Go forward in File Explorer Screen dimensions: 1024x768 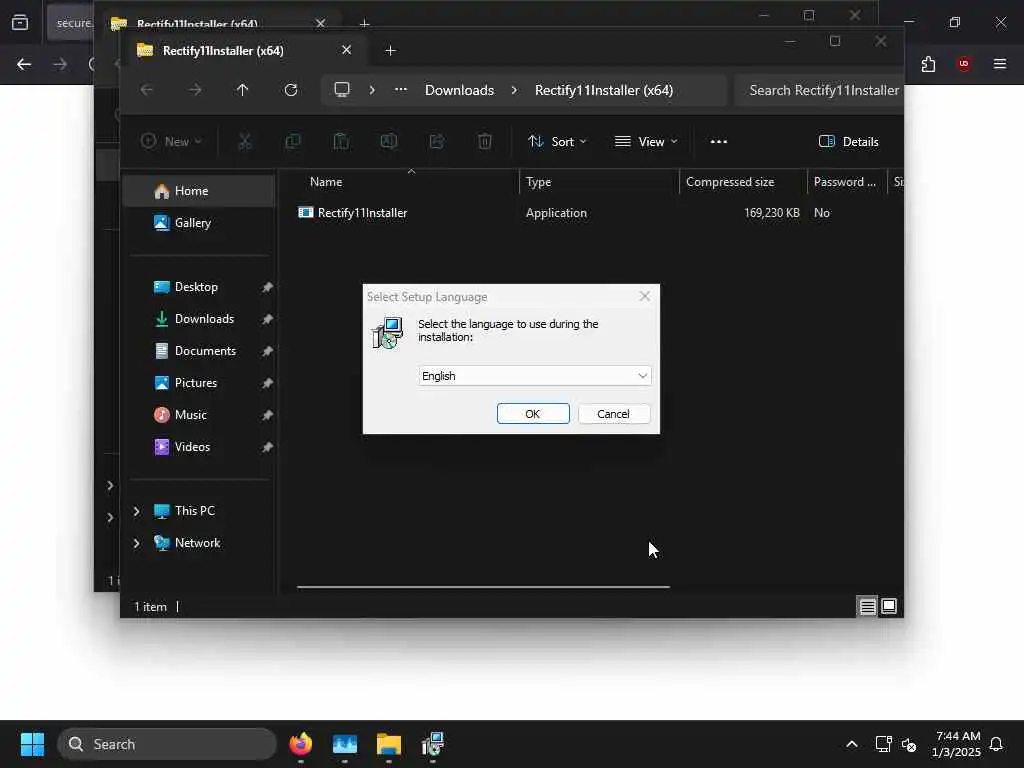point(195,90)
